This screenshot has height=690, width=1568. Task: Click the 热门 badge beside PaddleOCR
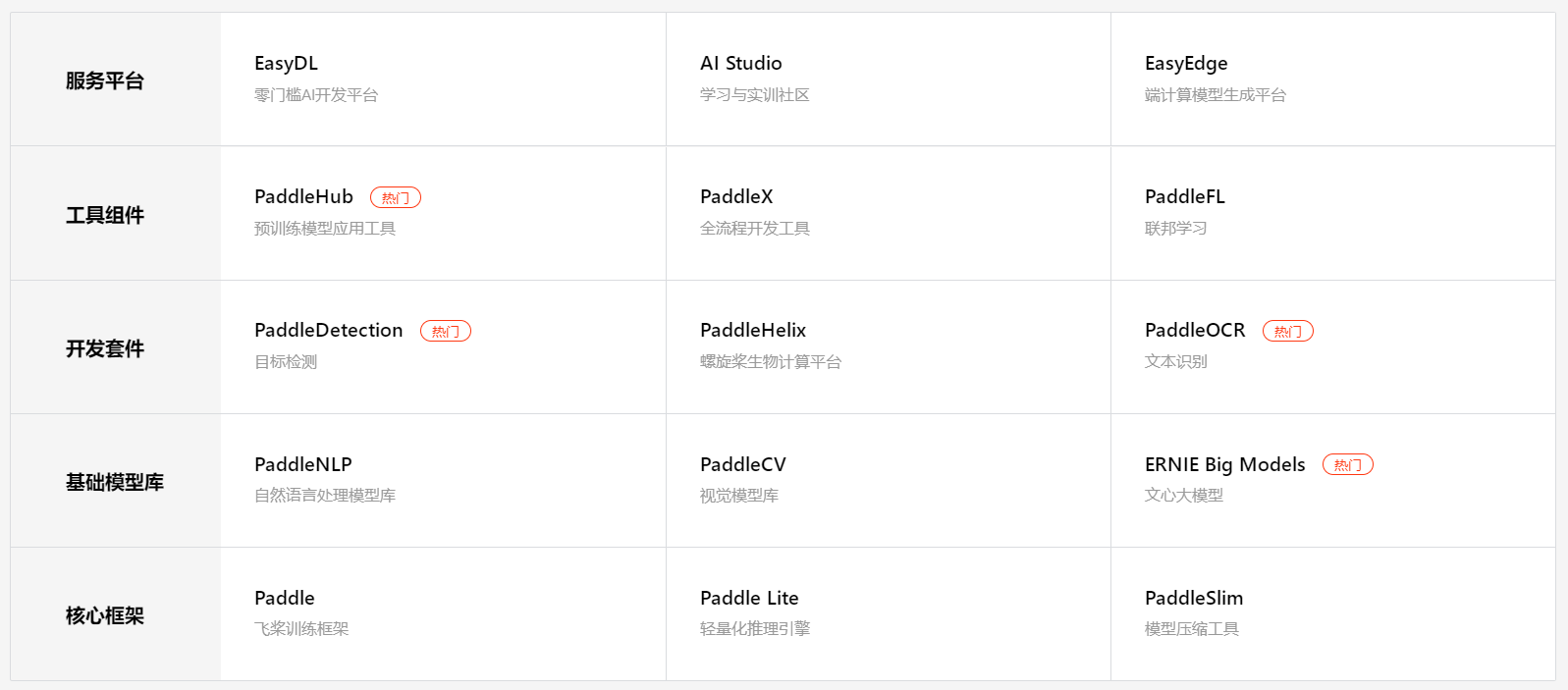(1288, 331)
